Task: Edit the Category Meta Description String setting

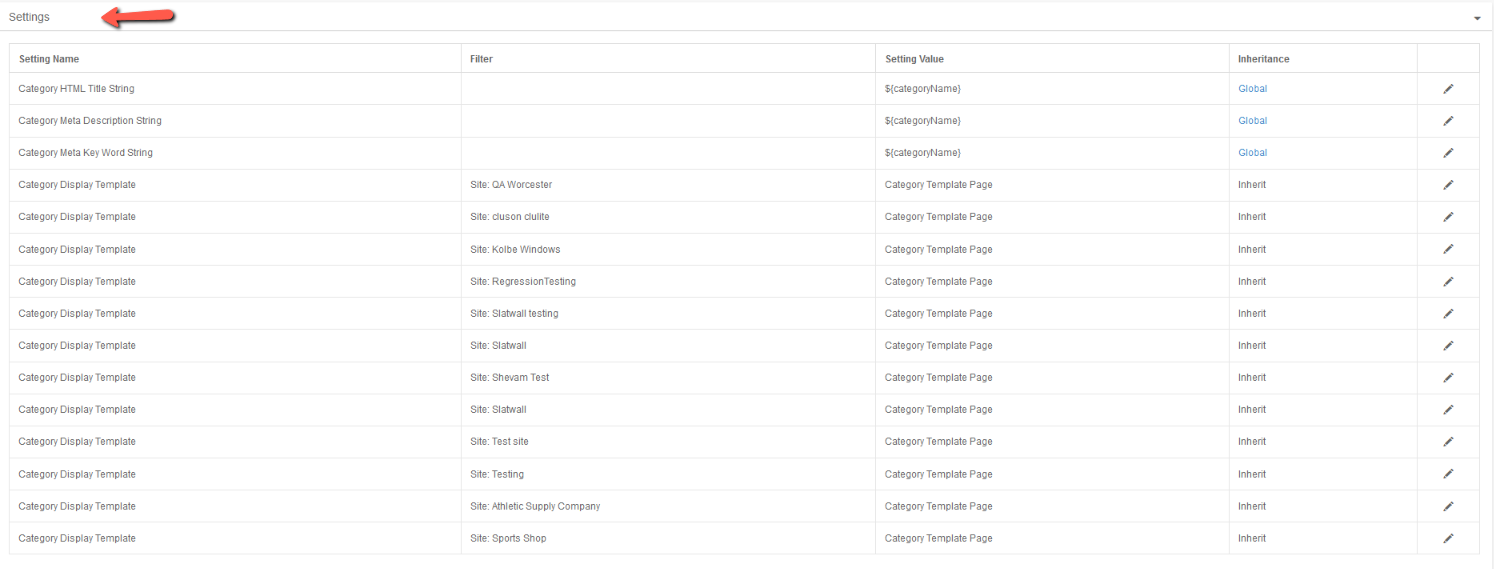Action: click(x=1448, y=121)
